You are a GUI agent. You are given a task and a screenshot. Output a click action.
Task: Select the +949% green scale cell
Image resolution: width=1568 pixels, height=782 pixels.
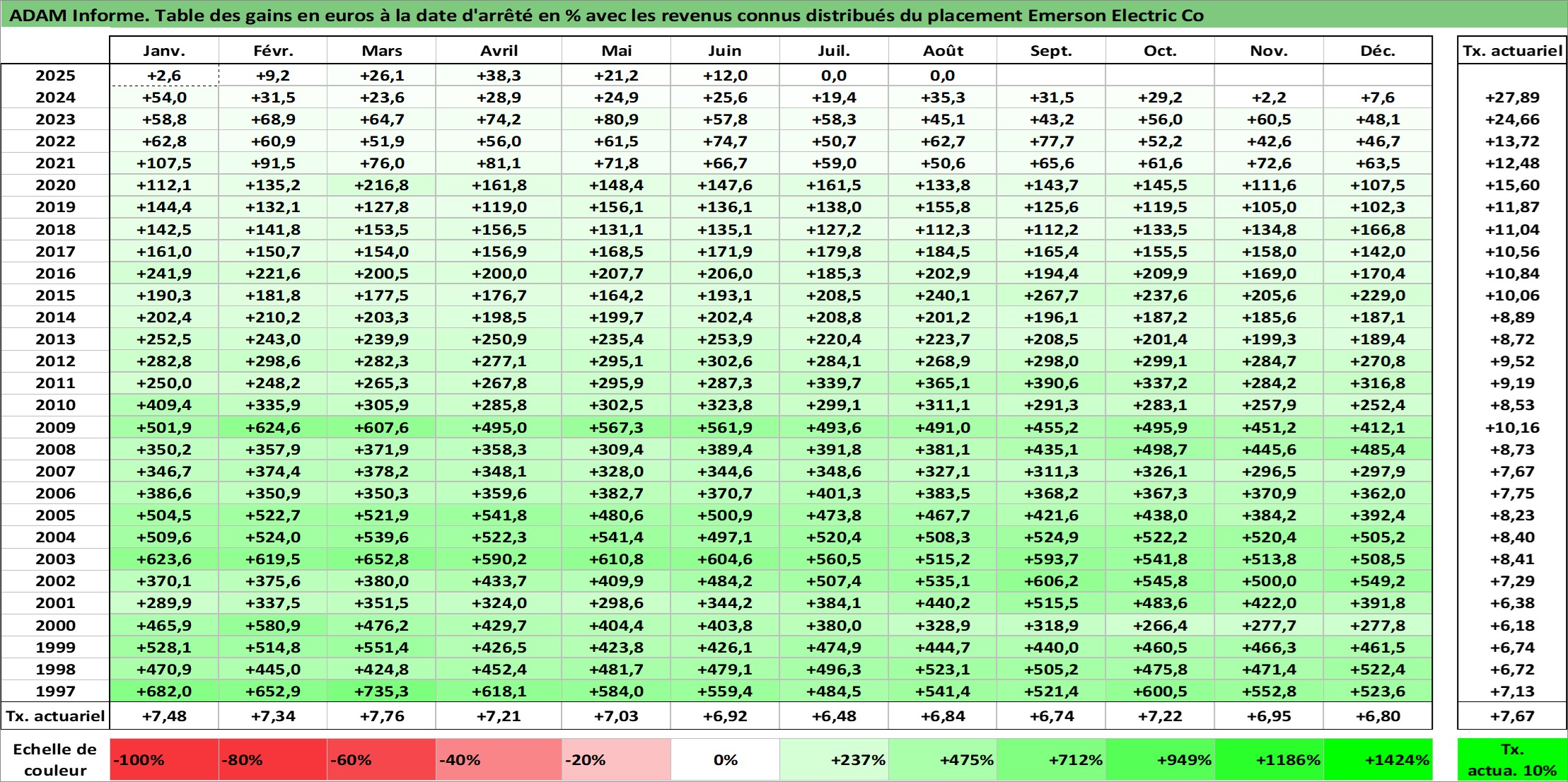1160,760
